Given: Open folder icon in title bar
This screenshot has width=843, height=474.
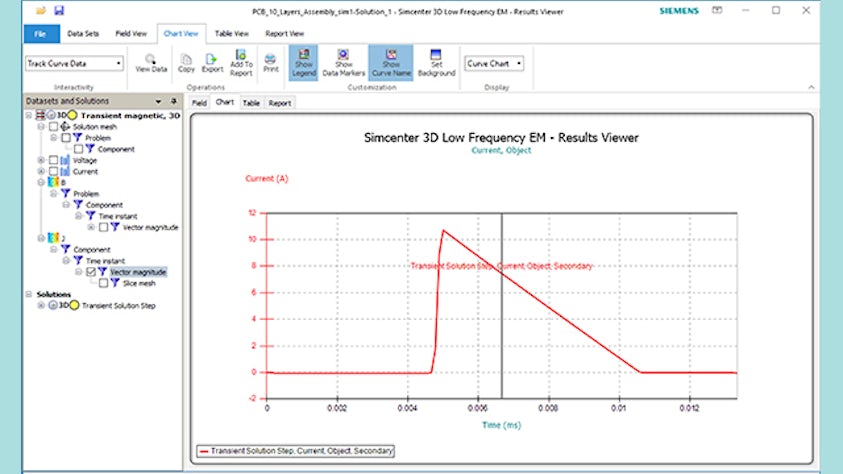Looking at the screenshot, I should [x=41, y=10].
